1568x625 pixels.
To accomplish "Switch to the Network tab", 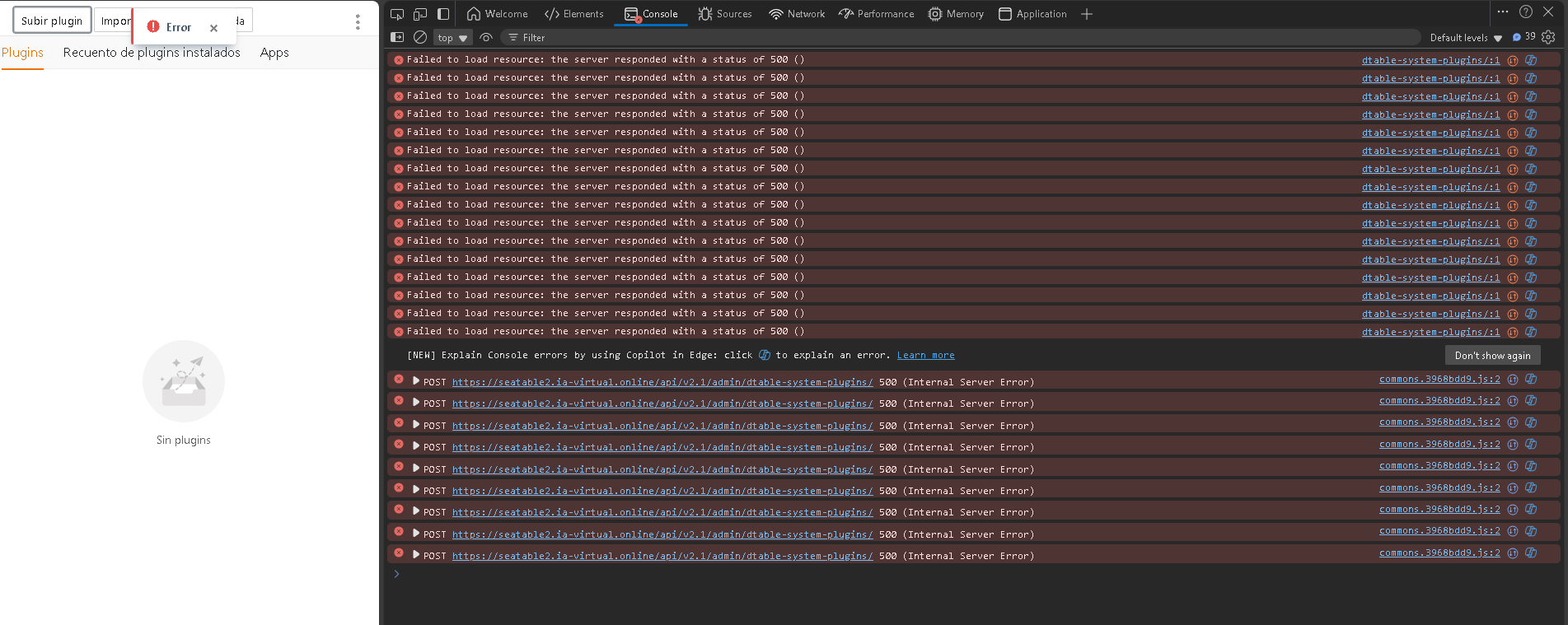I will point(797,14).
